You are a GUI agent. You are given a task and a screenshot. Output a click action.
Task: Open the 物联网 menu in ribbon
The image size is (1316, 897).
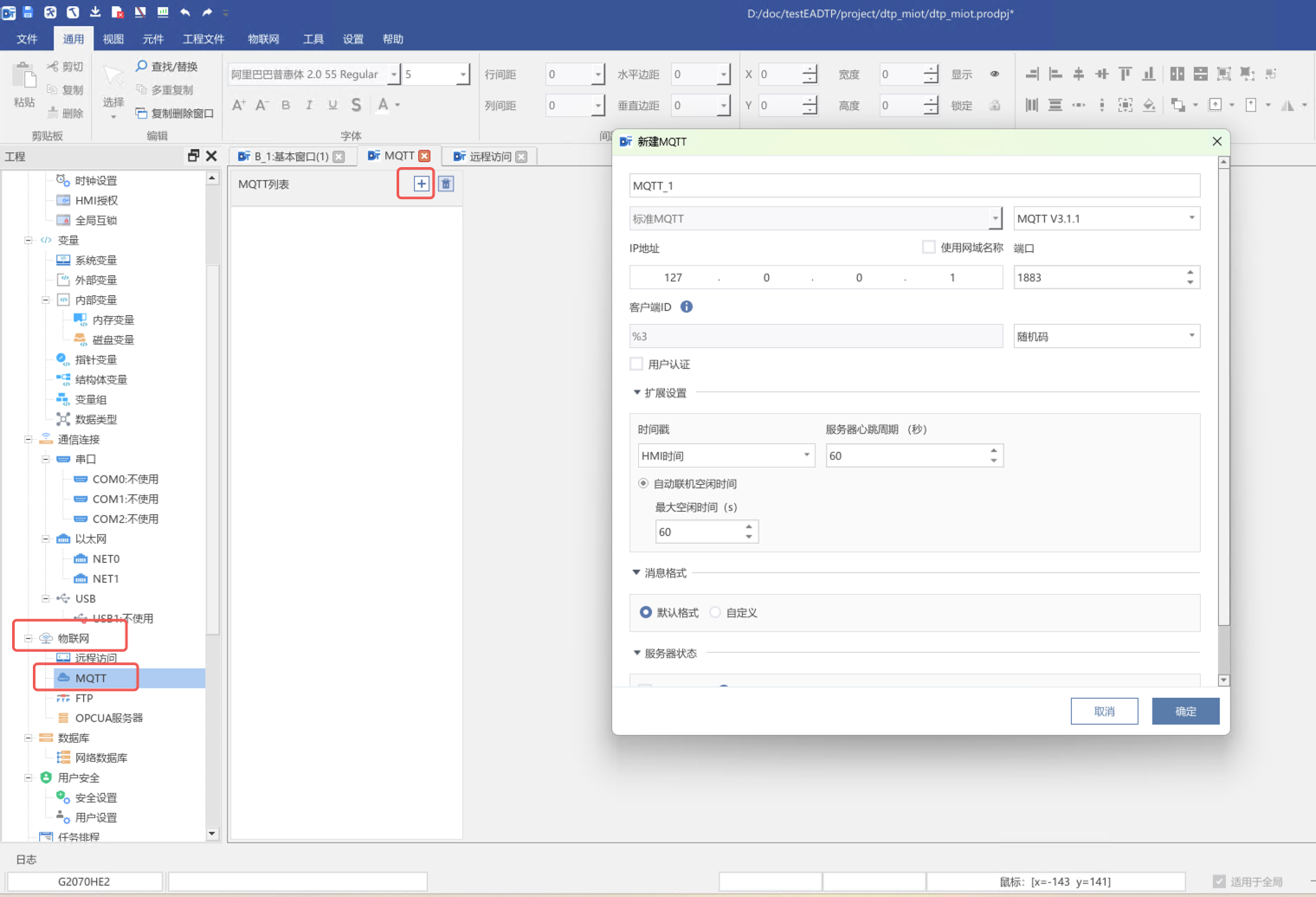(x=263, y=39)
